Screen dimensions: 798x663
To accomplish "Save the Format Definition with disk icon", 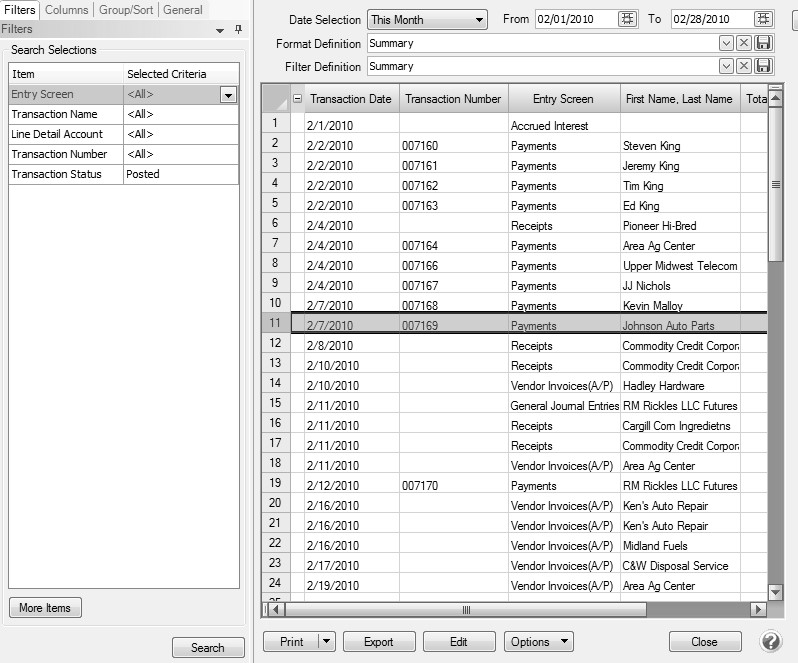I will [x=764, y=43].
